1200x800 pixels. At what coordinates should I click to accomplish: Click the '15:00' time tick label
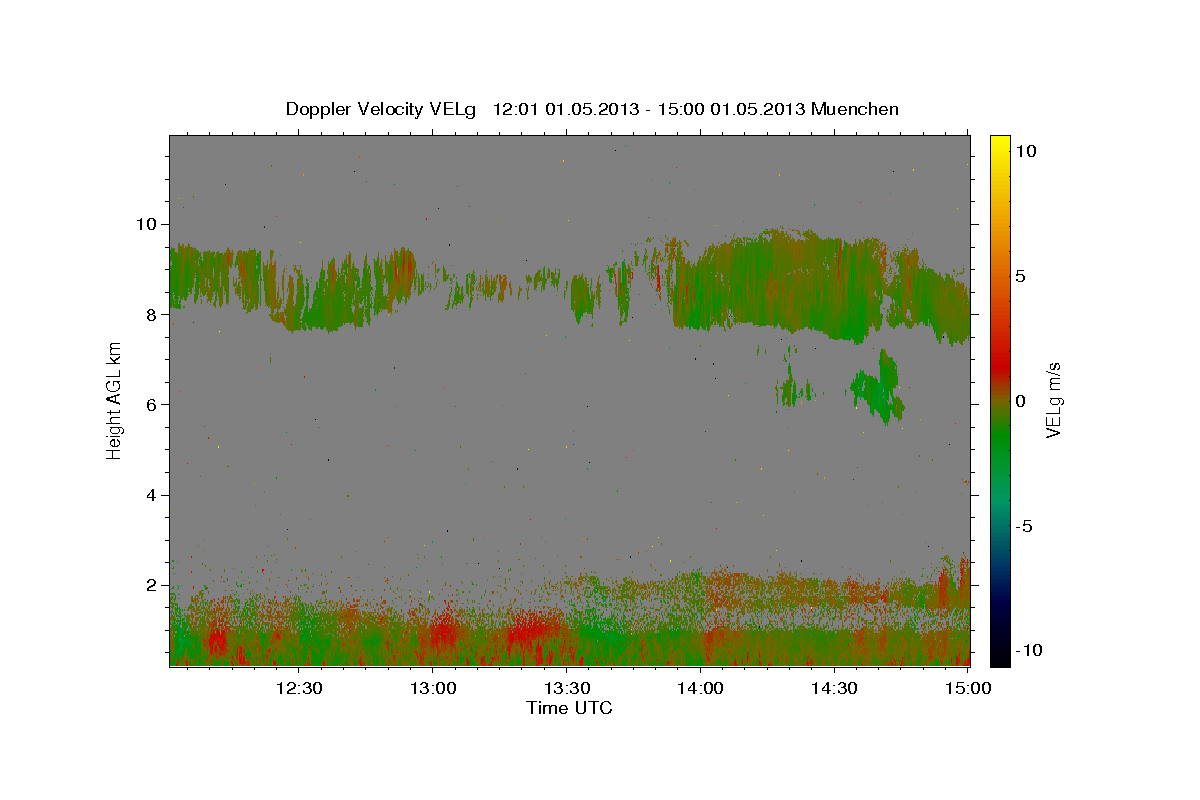point(968,688)
